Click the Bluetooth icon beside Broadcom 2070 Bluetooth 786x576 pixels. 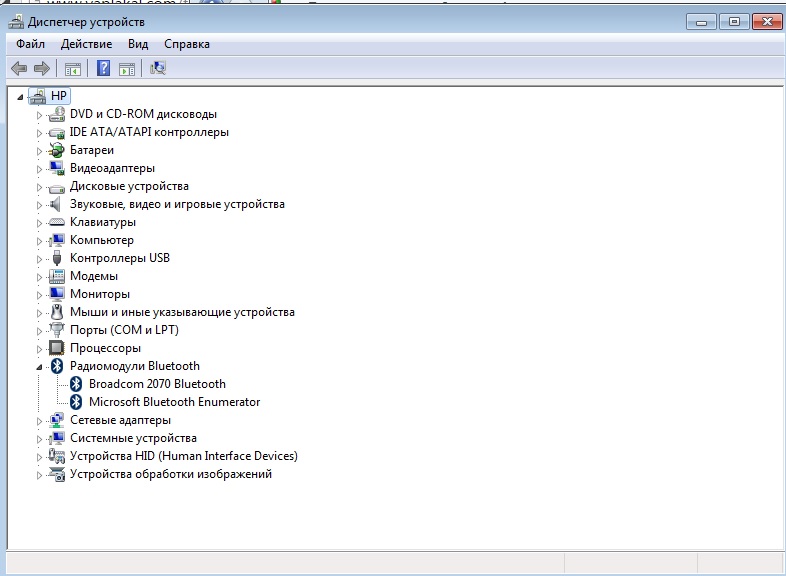point(76,384)
